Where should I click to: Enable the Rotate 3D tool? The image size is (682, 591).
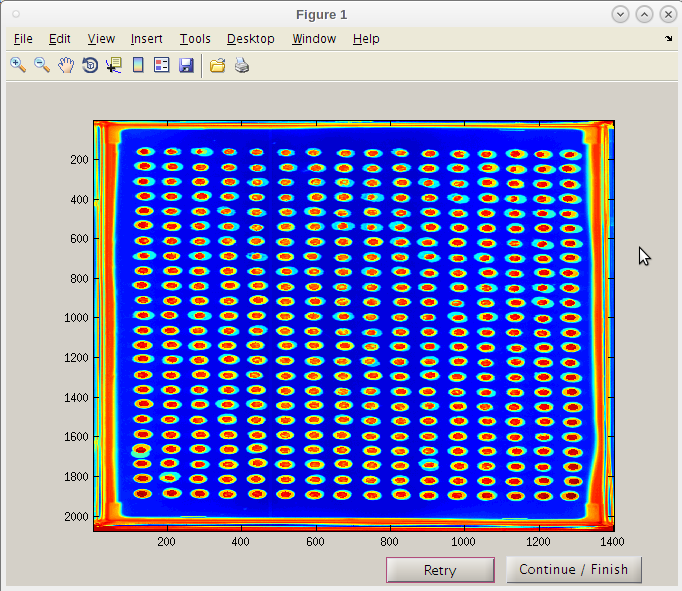(90, 65)
